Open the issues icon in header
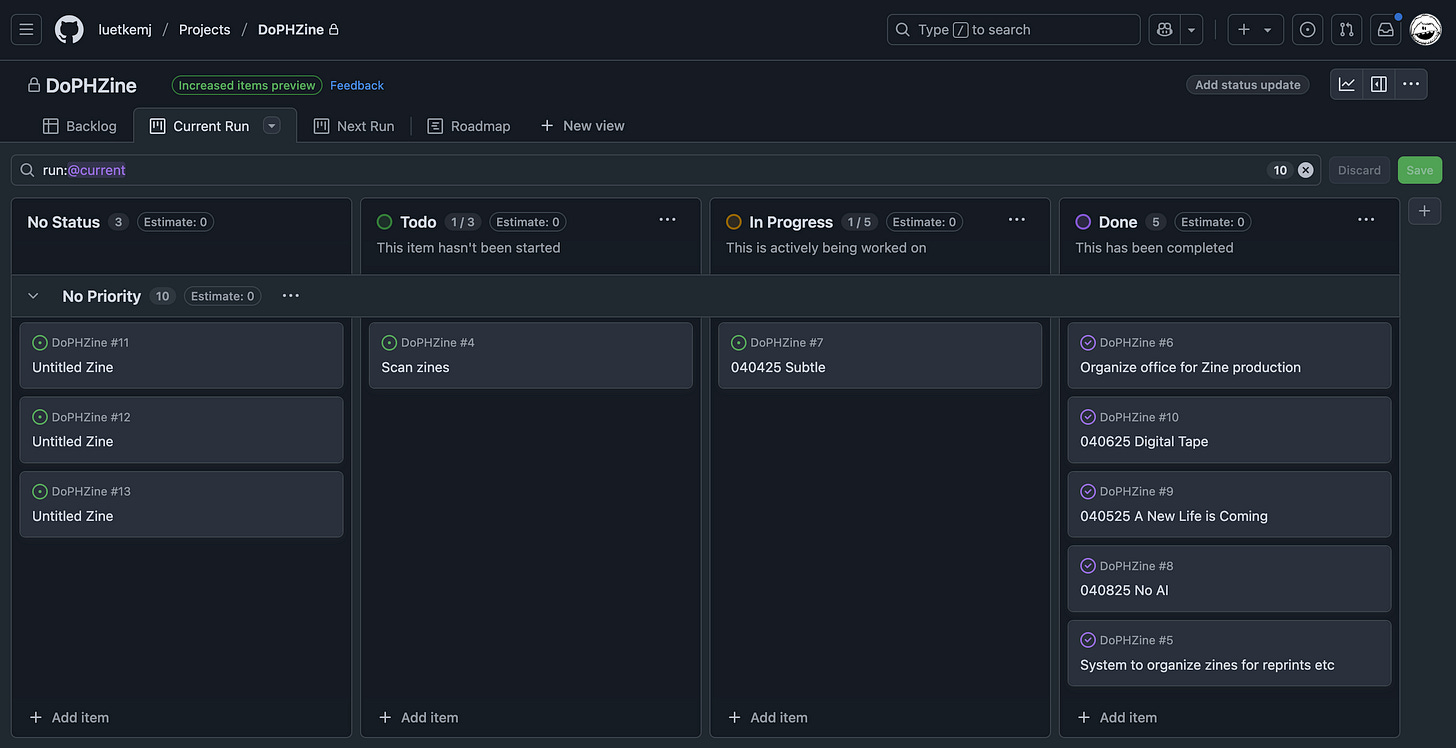The width and height of the screenshot is (1456, 748). pyautogui.click(x=1308, y=30)
